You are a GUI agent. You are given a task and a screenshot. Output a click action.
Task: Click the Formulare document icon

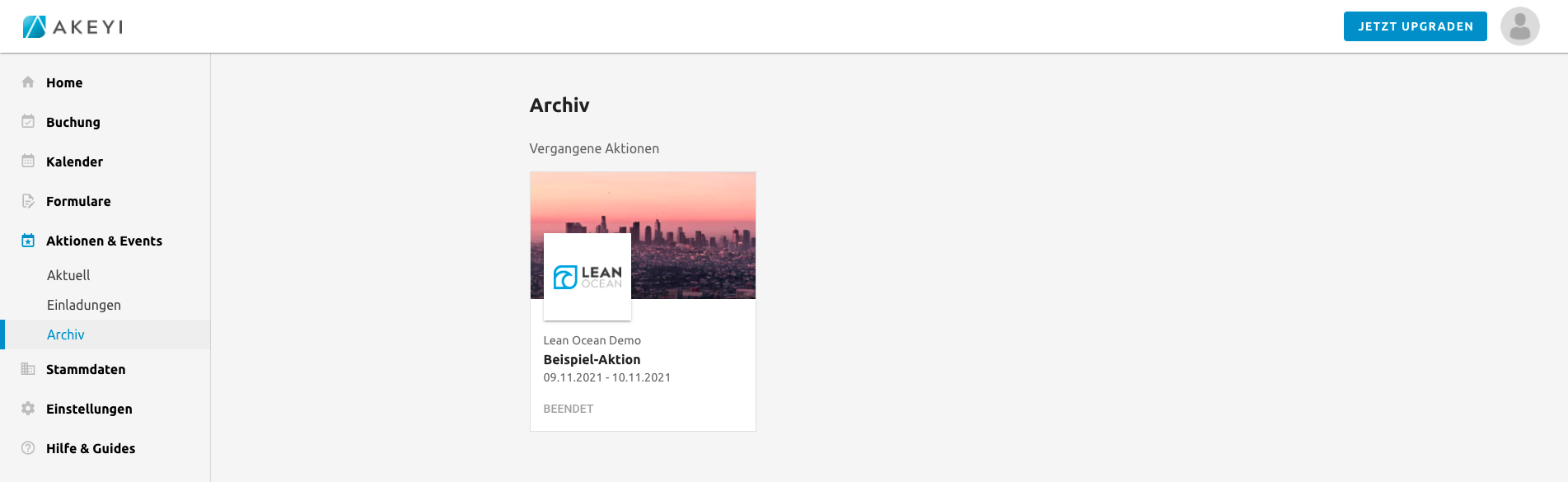click(28, 201)
